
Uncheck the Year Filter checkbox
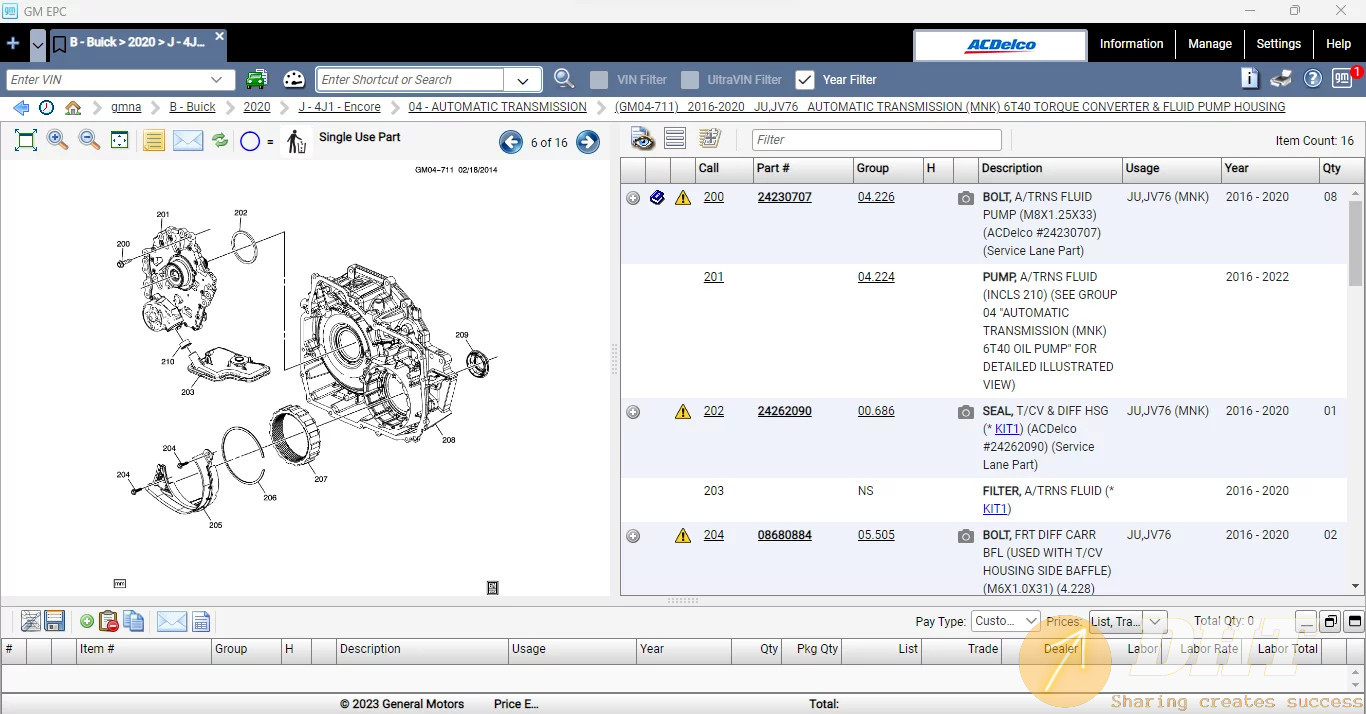pyautogui.click(x=804, y=79)
